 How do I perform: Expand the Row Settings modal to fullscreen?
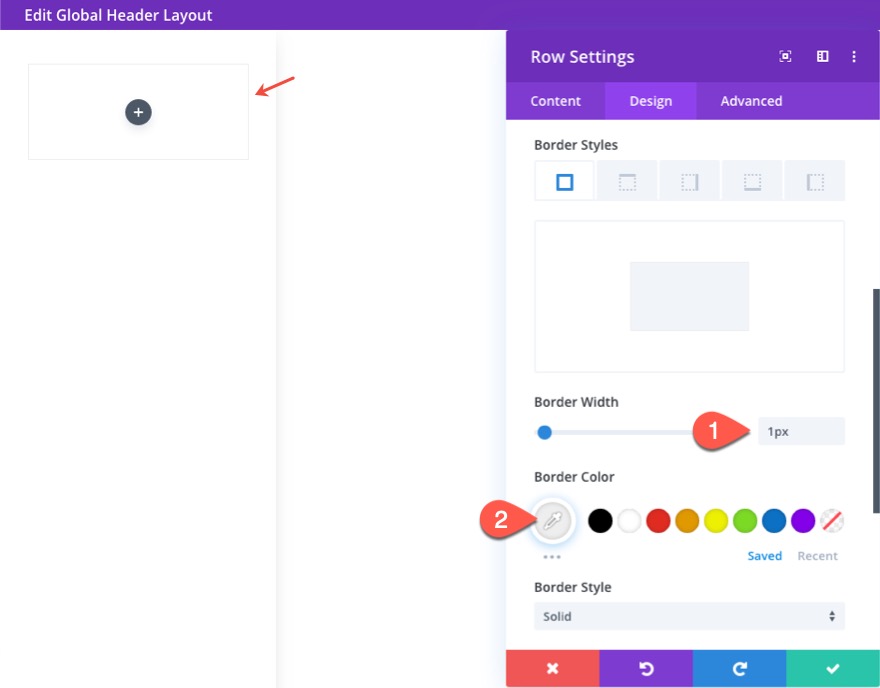coord(785,56)
